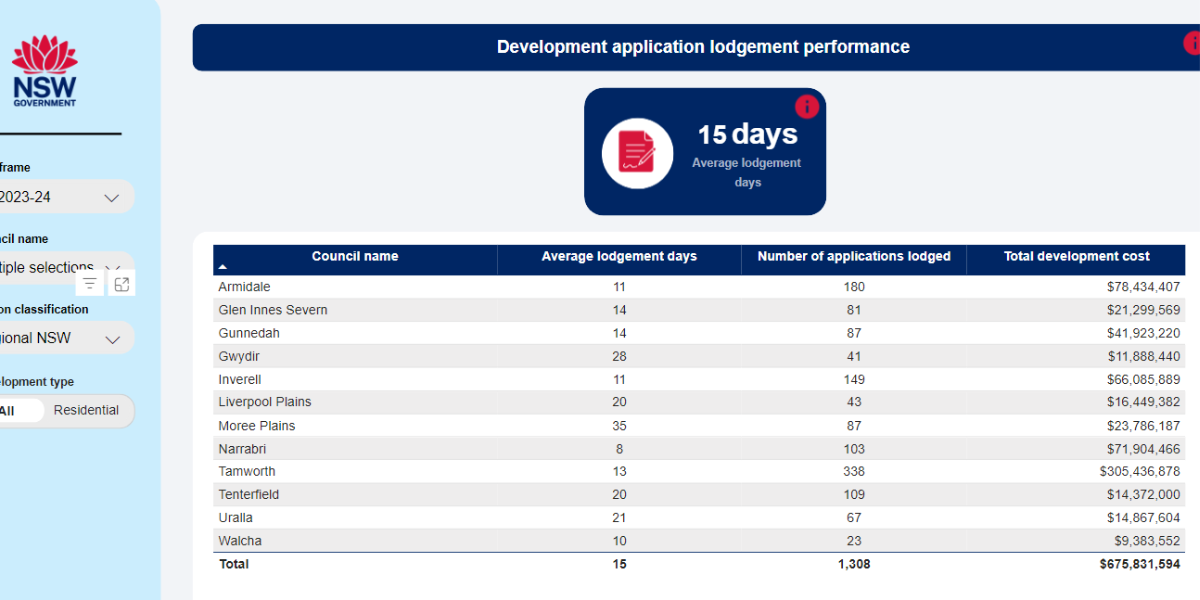Screen dimensions: 1200x600
Task: Click Tamworth's 338 applications lodged value
Action: tap(854, 471)
